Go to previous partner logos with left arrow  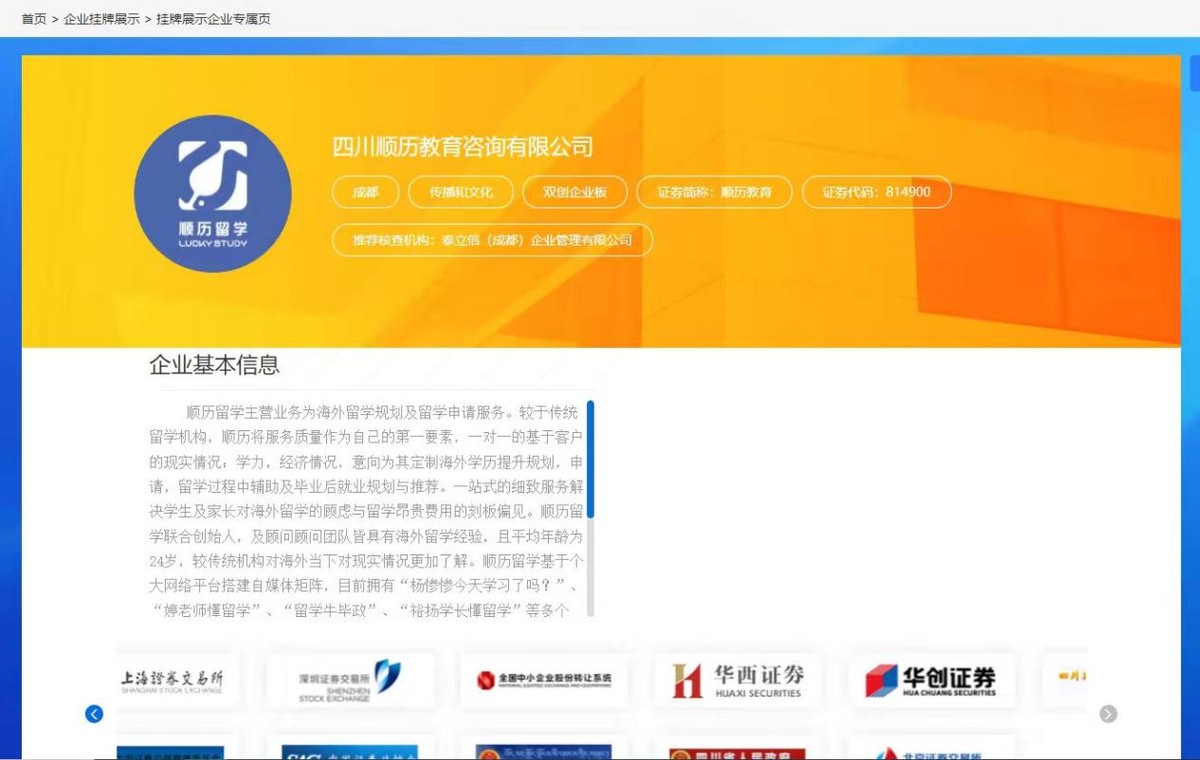coord(94,714)
